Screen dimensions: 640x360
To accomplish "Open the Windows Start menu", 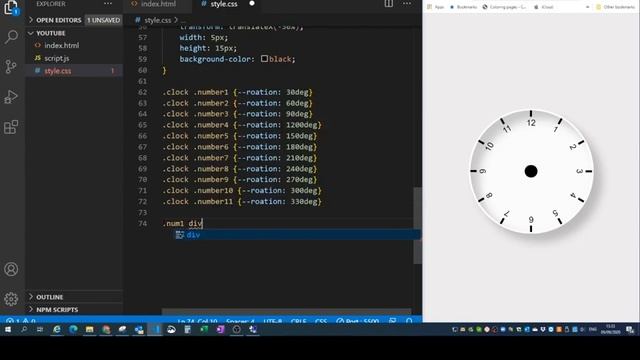I will (8, 329).
